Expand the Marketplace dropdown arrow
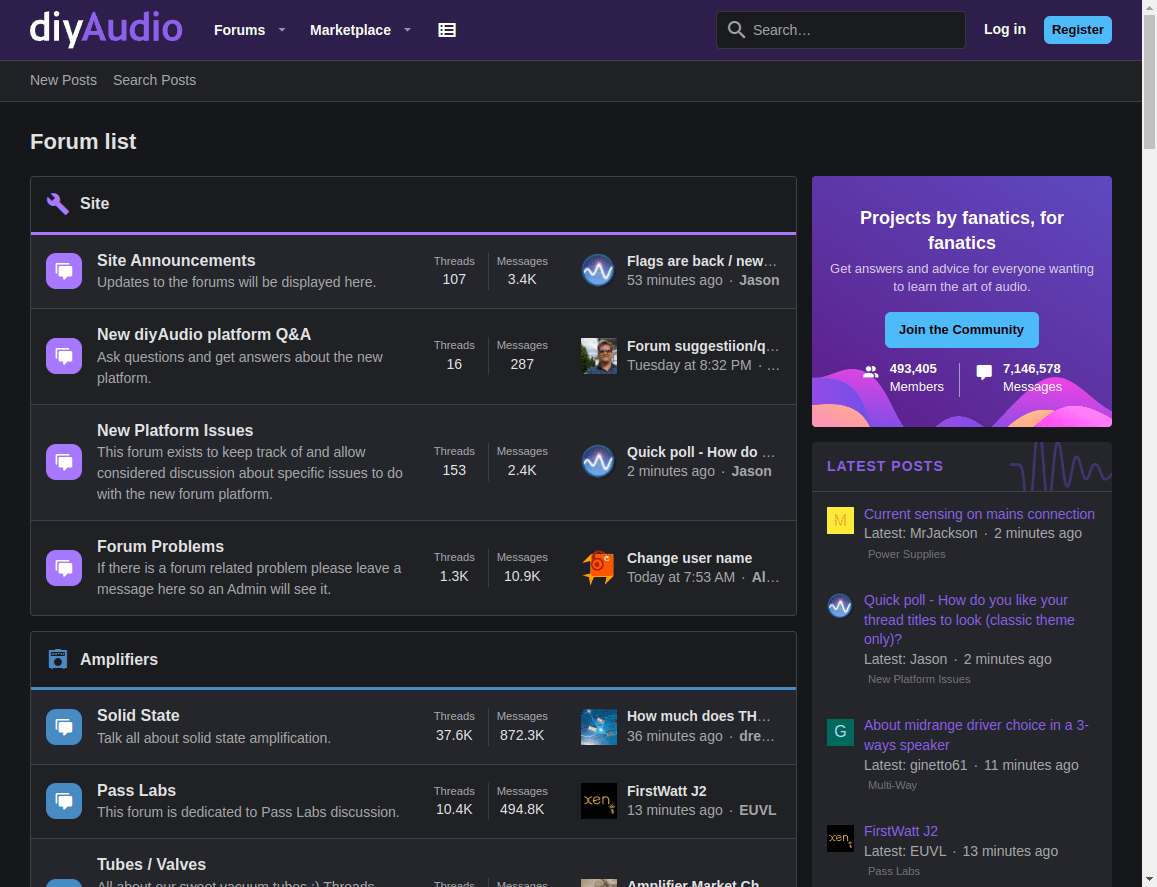The width and height of the screenshot is (1157, 887). [407, 30]
